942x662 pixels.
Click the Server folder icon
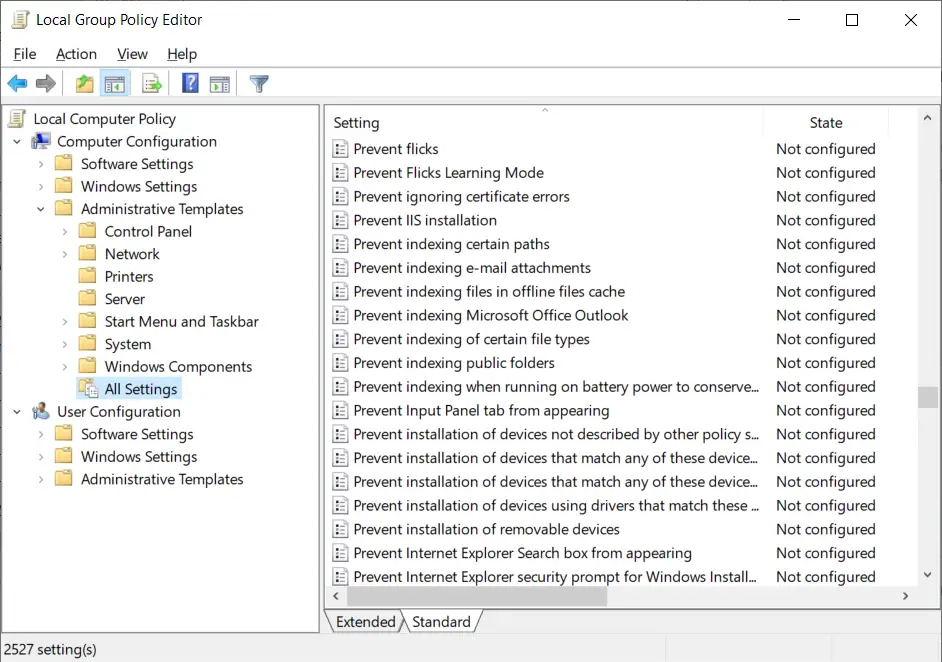coord(87,299)
